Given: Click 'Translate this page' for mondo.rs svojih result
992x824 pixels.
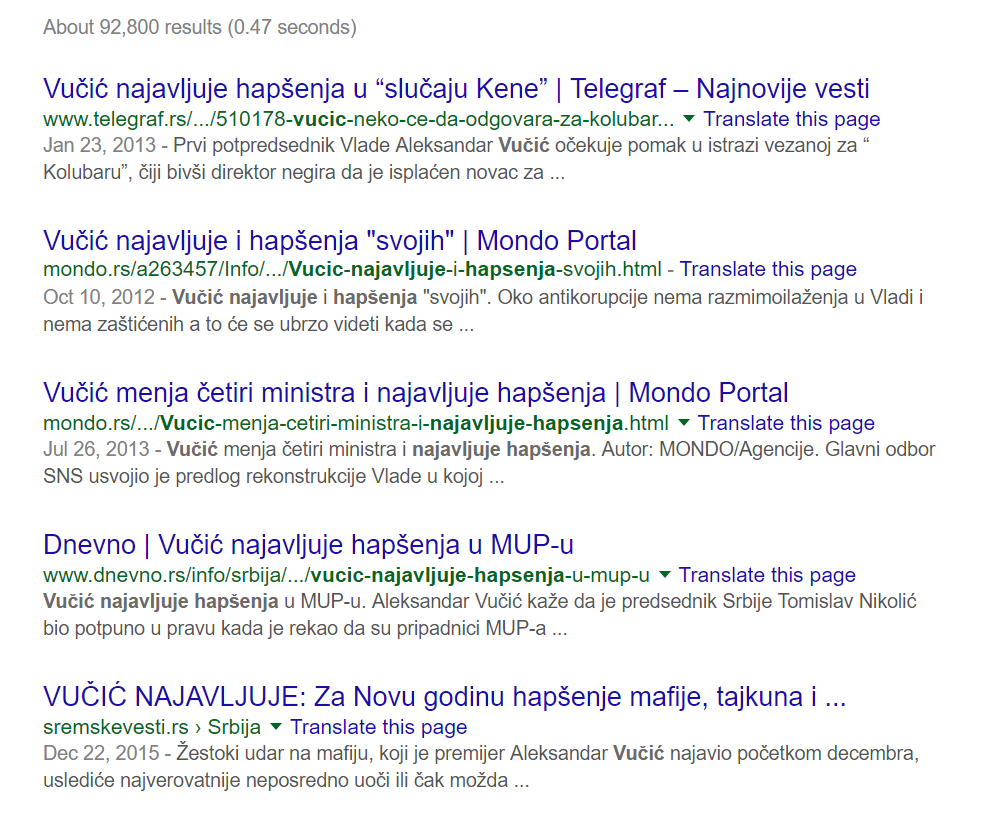Looking at the screenshot, I should pyautogui.click(x=768, y=270).
